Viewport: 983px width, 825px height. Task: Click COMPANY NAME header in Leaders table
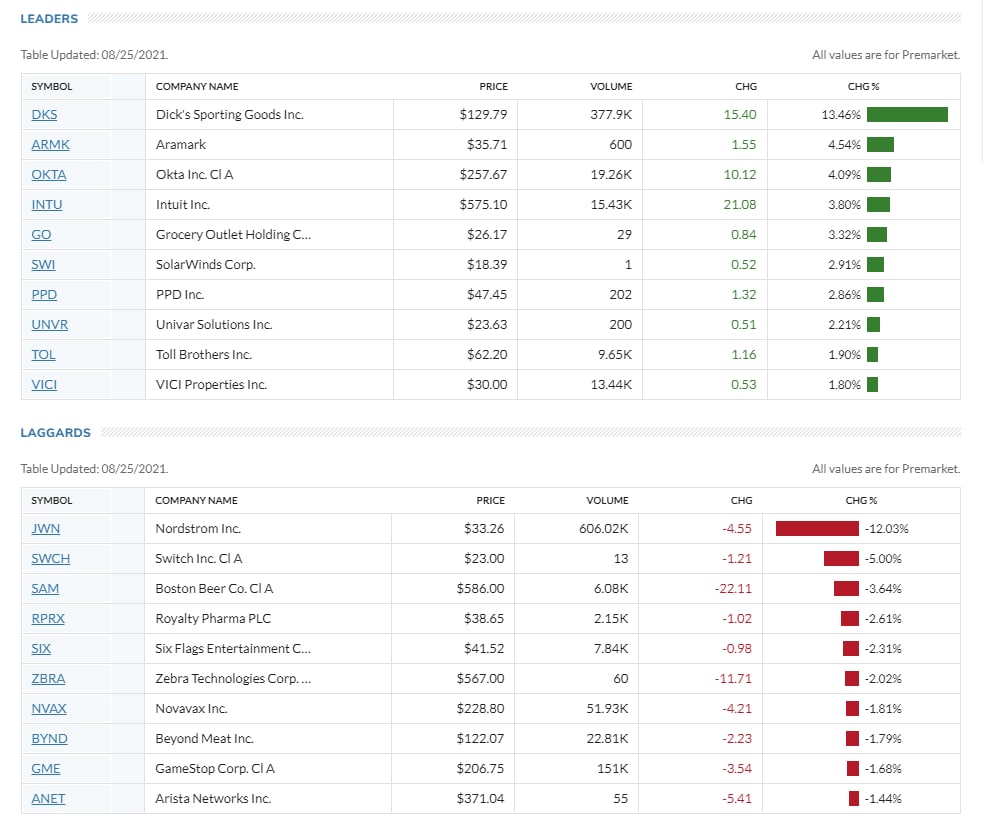(x=197, y=87)
